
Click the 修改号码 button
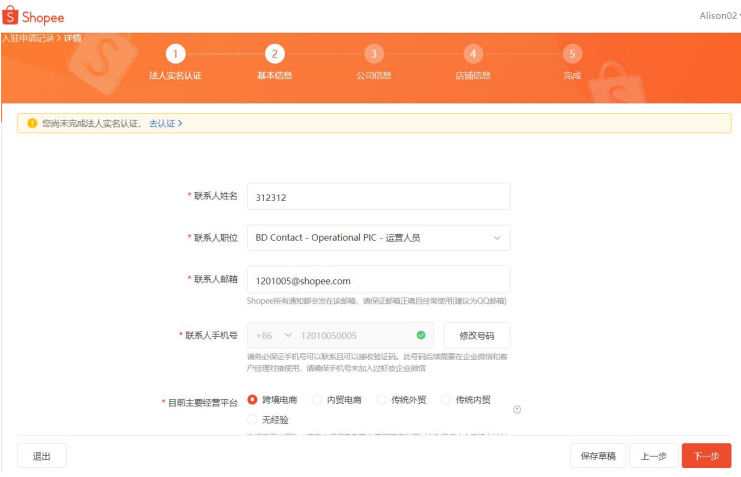[477, 336]
